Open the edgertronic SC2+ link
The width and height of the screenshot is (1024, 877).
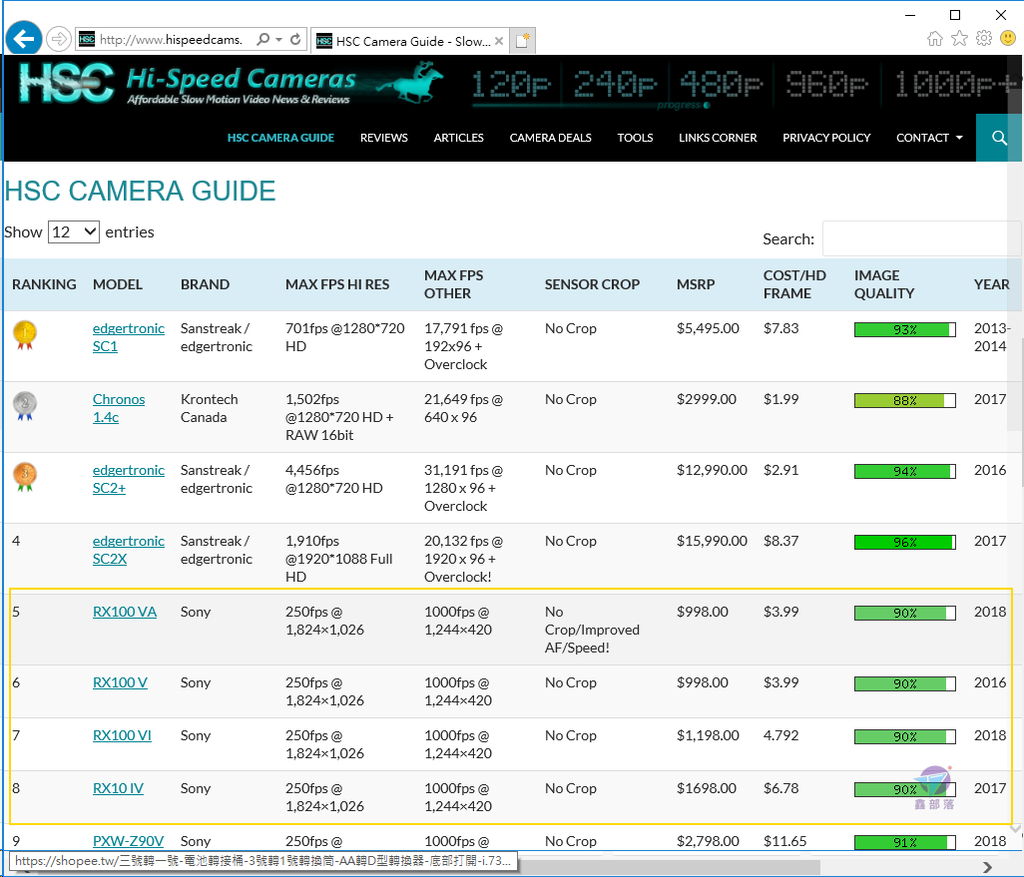tap(129, 479)
